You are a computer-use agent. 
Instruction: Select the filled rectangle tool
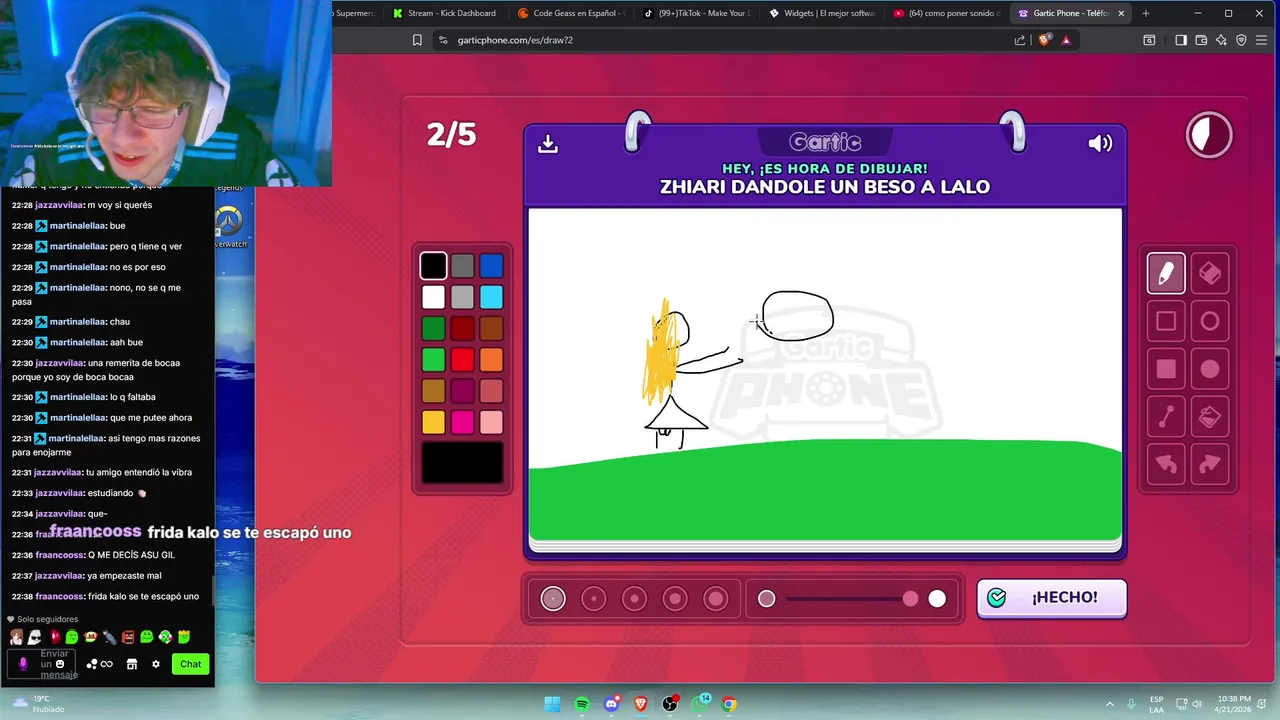(x=1166, y=369)
